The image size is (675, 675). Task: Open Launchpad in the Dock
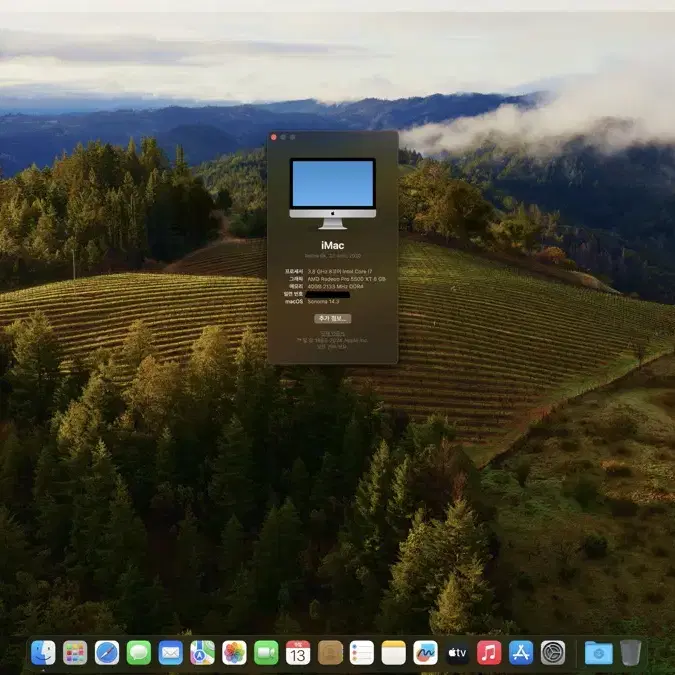(75, 653)
